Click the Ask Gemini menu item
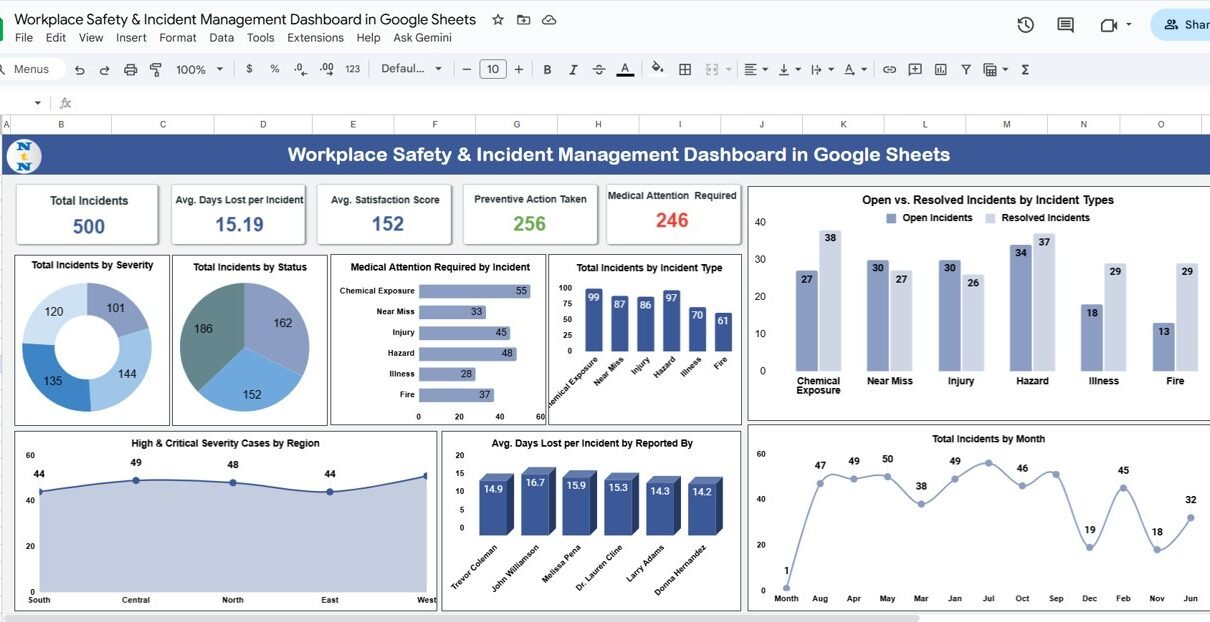 pyautogui.click(x=422, y=38)
